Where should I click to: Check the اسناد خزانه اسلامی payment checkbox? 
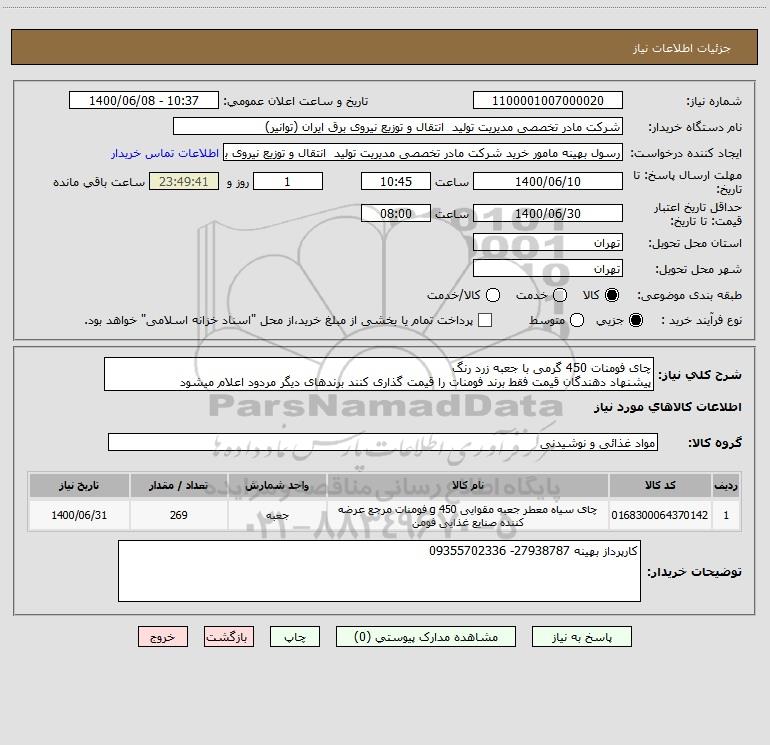click(485, 320)
